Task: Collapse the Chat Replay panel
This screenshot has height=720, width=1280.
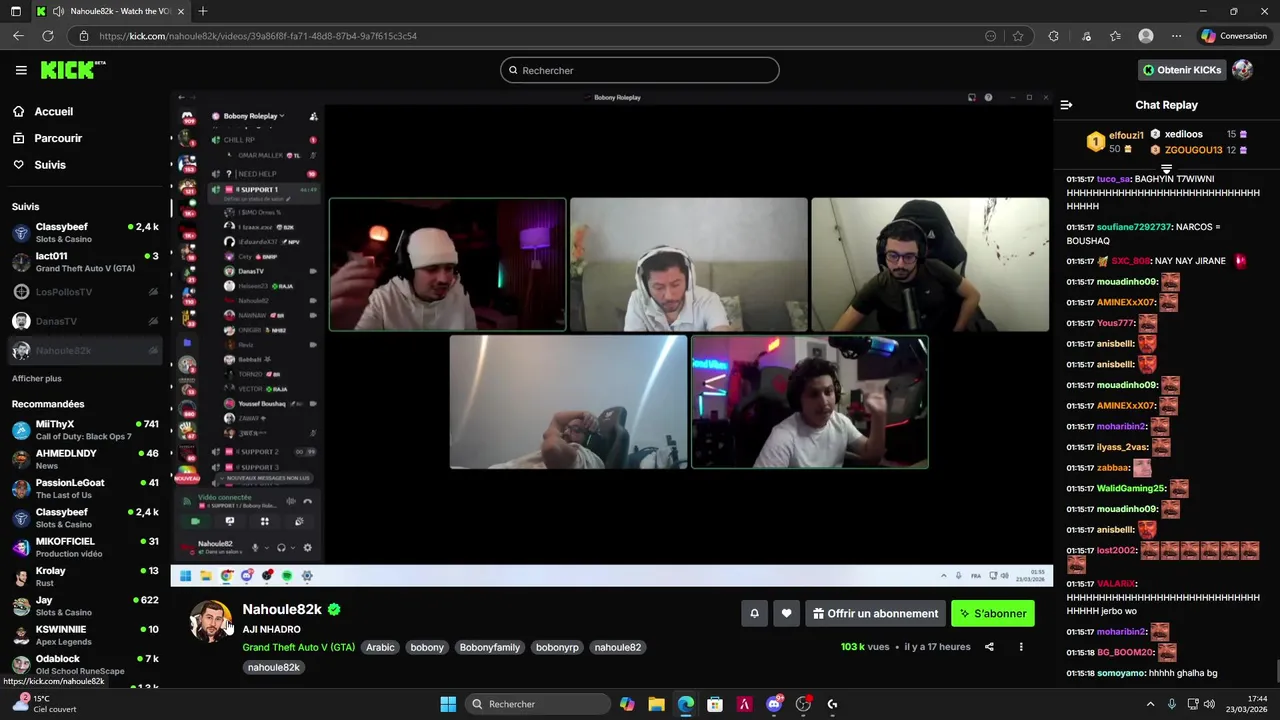Action: 1066,105
